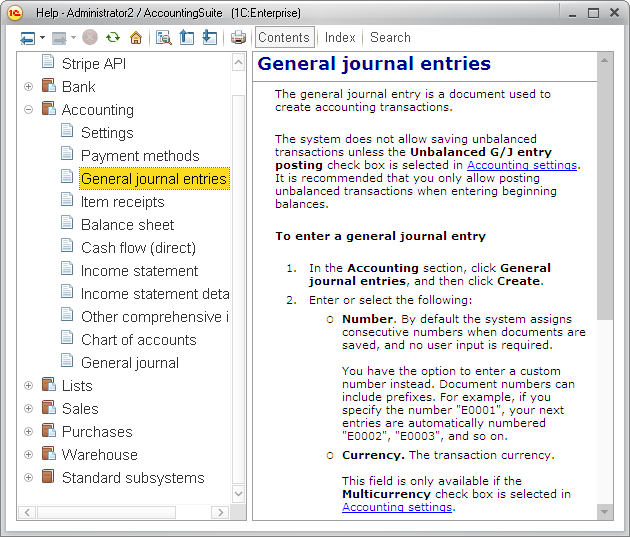630x537 pixels.
Task: Click the Back navigation arrow icon
Action: click(27, 38)
